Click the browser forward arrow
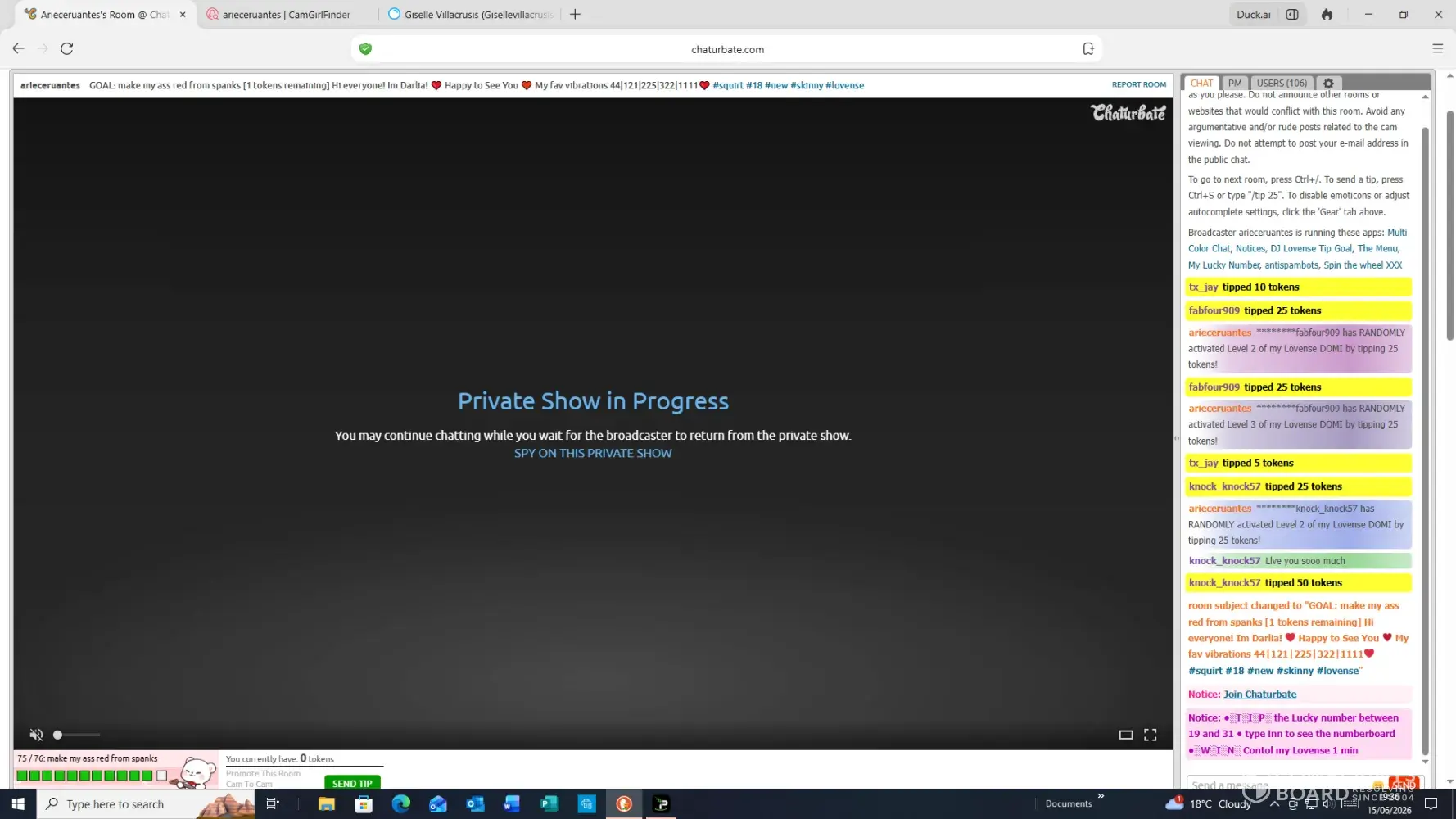 point(43,49)
